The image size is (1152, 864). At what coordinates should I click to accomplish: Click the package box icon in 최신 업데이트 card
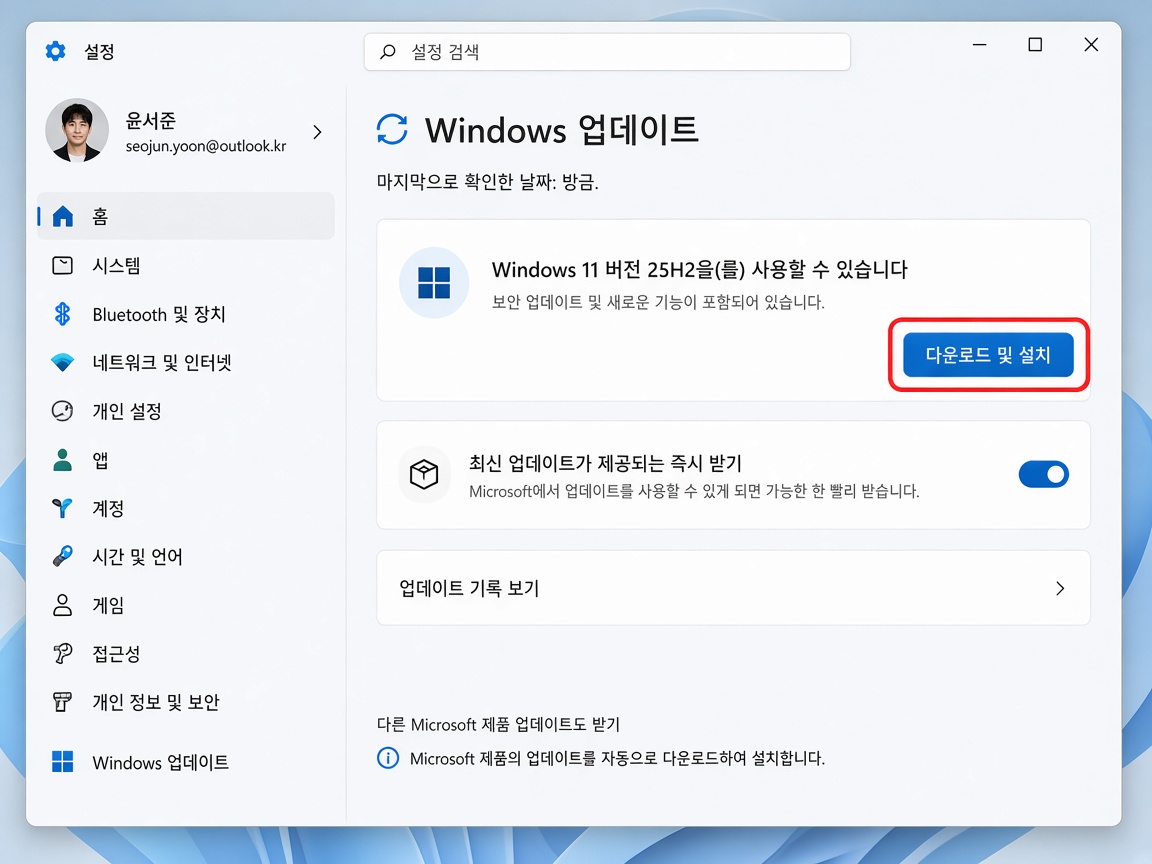pos(424,475)
